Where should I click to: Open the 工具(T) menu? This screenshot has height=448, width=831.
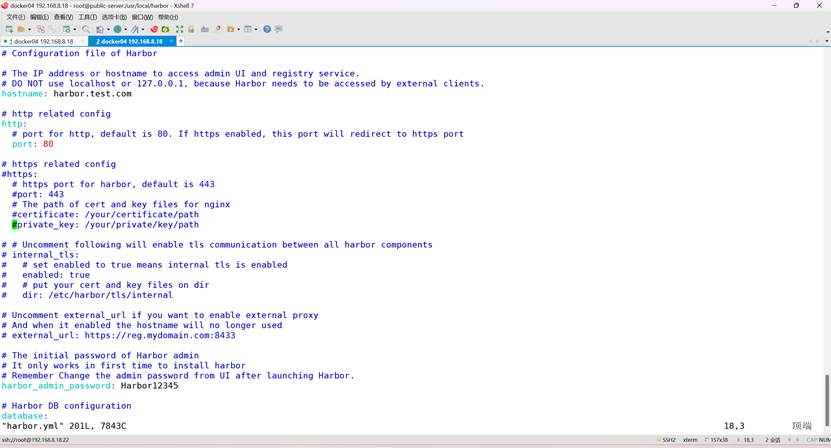(88, 17)
